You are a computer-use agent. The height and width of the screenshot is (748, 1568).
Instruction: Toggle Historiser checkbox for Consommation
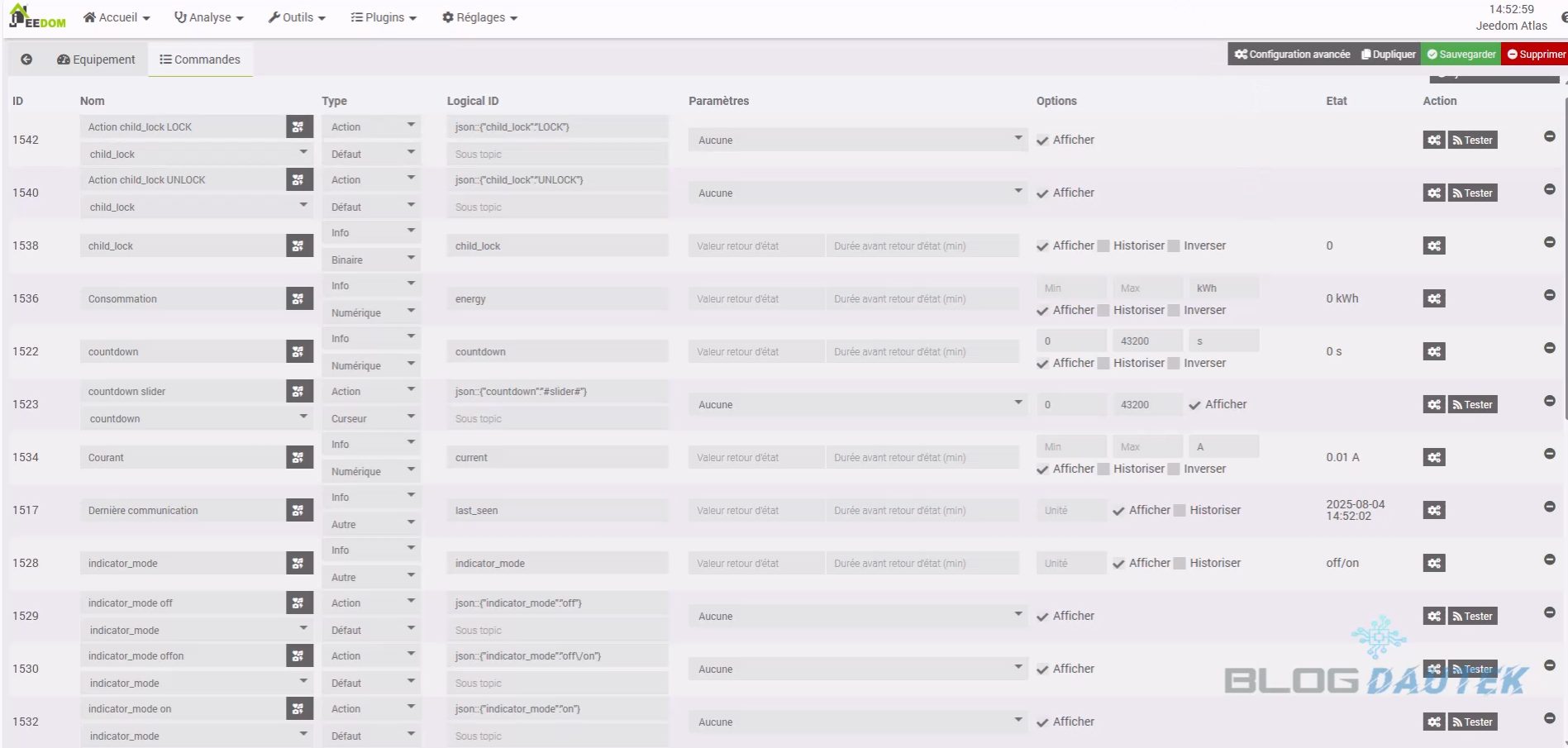tap(1103, 310)
